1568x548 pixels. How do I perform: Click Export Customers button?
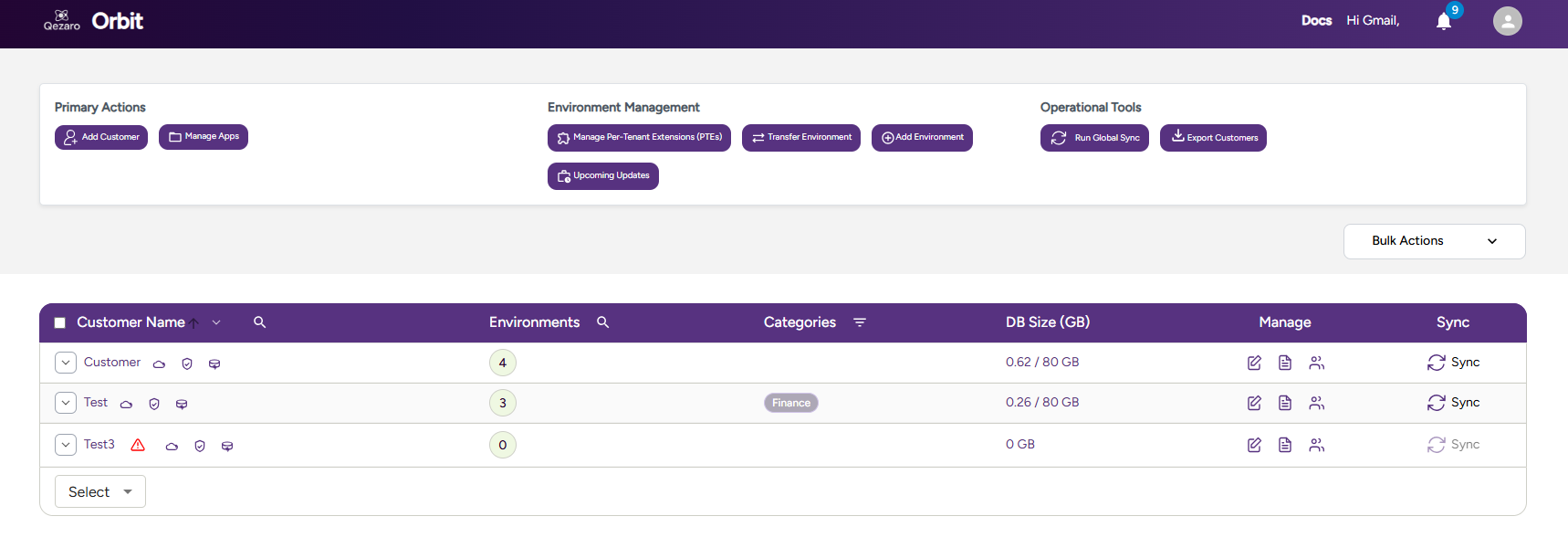click(1213, 138)
